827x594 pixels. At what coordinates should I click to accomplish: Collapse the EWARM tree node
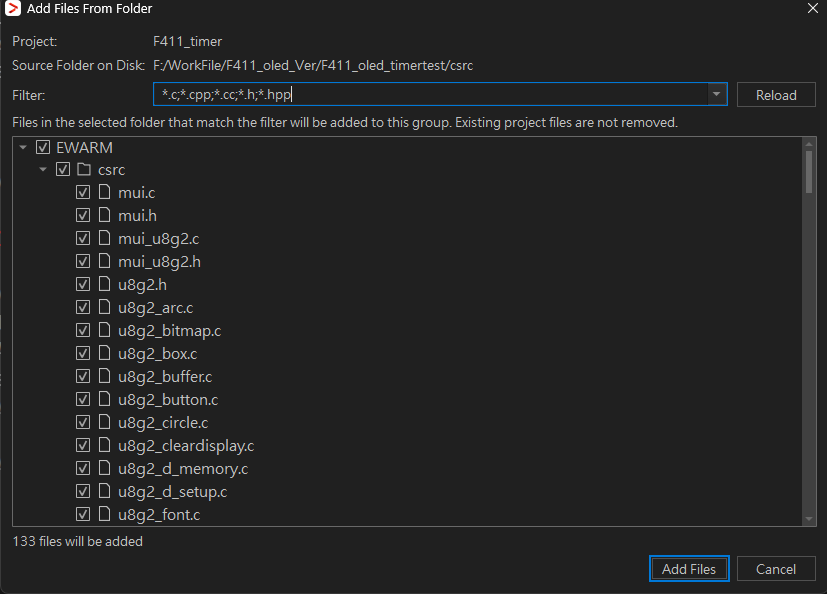coord(23,147)
